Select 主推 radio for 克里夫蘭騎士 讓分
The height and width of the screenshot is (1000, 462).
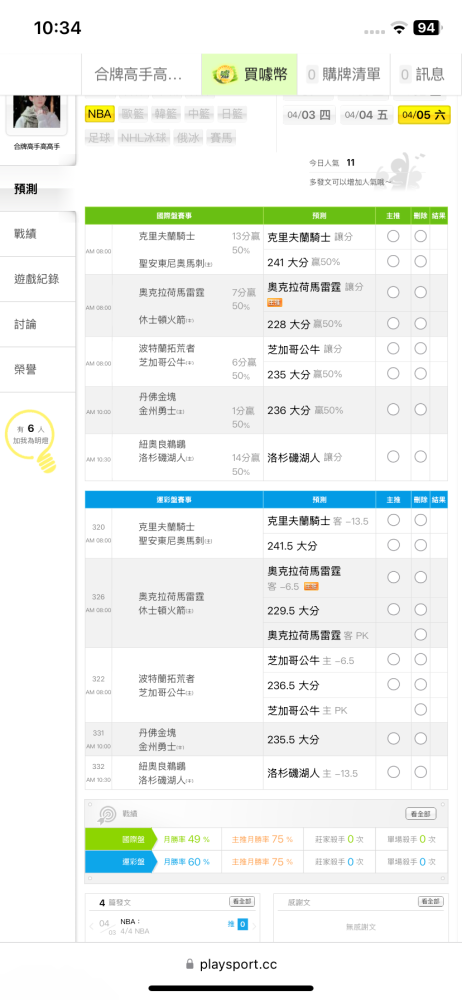[x=393, y=236]
